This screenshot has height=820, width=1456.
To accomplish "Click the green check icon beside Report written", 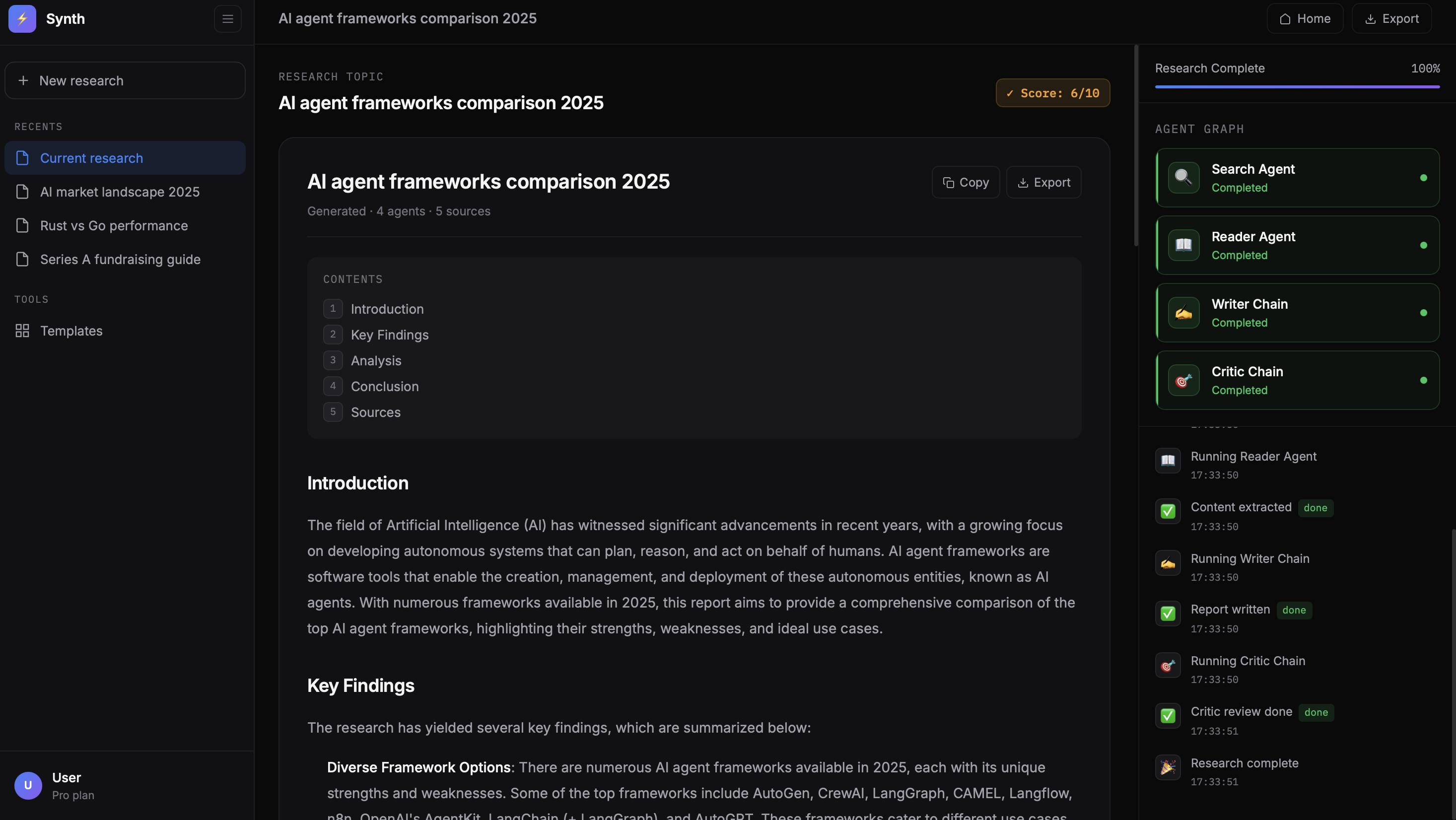I will tap(1168, 614).
